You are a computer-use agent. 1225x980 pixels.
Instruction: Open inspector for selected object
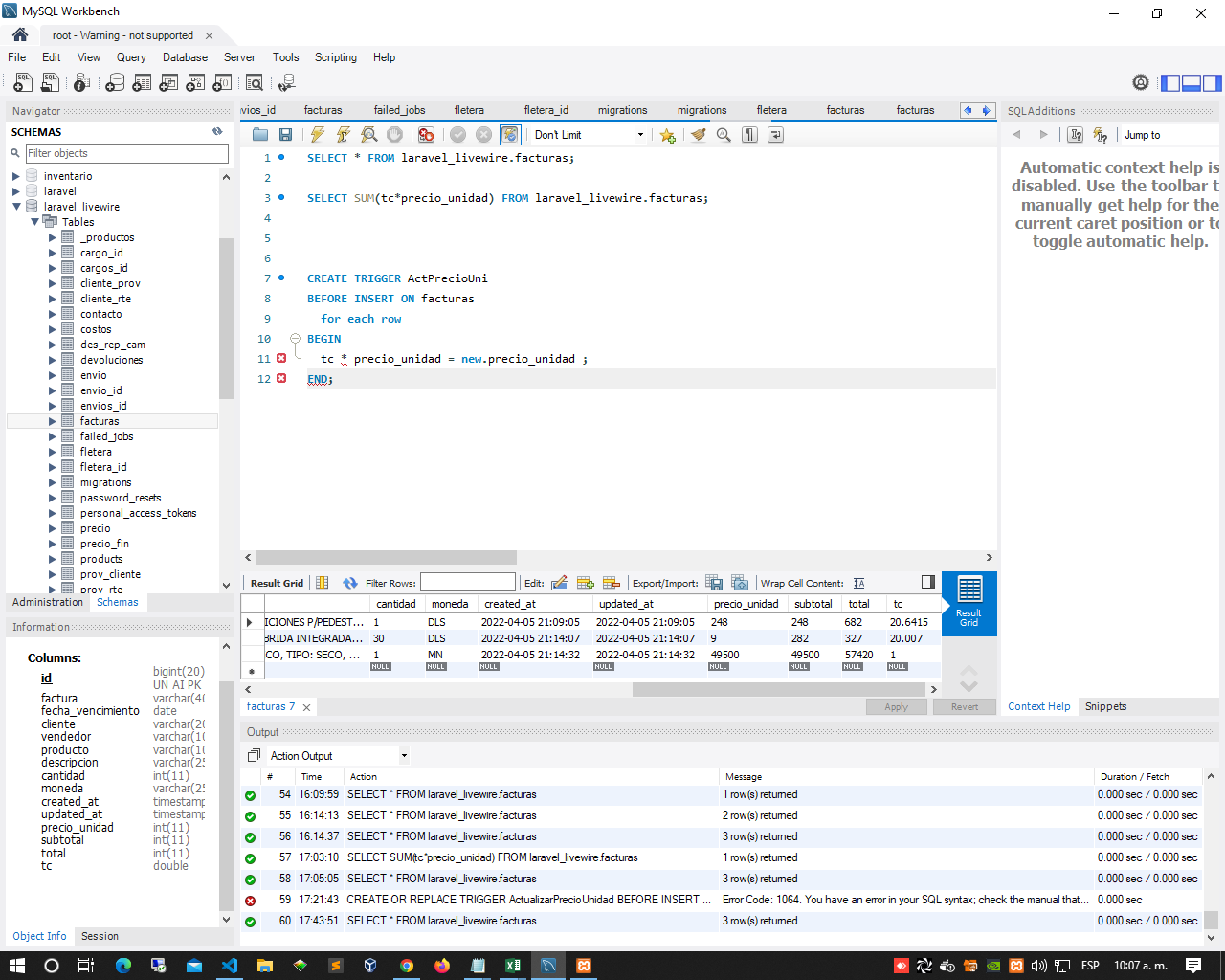pyautogui.click(x=82, y=83)
